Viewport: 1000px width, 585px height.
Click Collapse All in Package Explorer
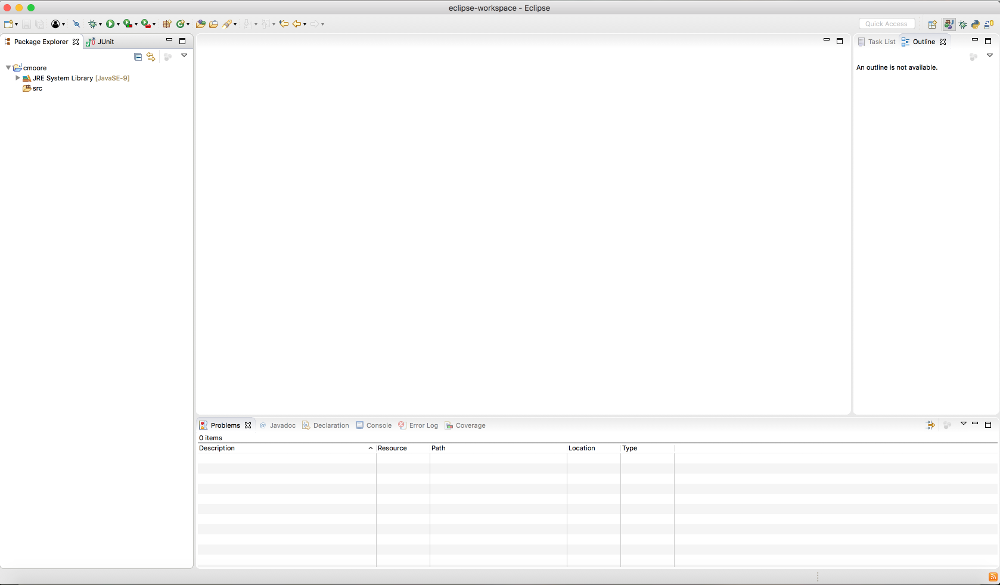[138, 57]
